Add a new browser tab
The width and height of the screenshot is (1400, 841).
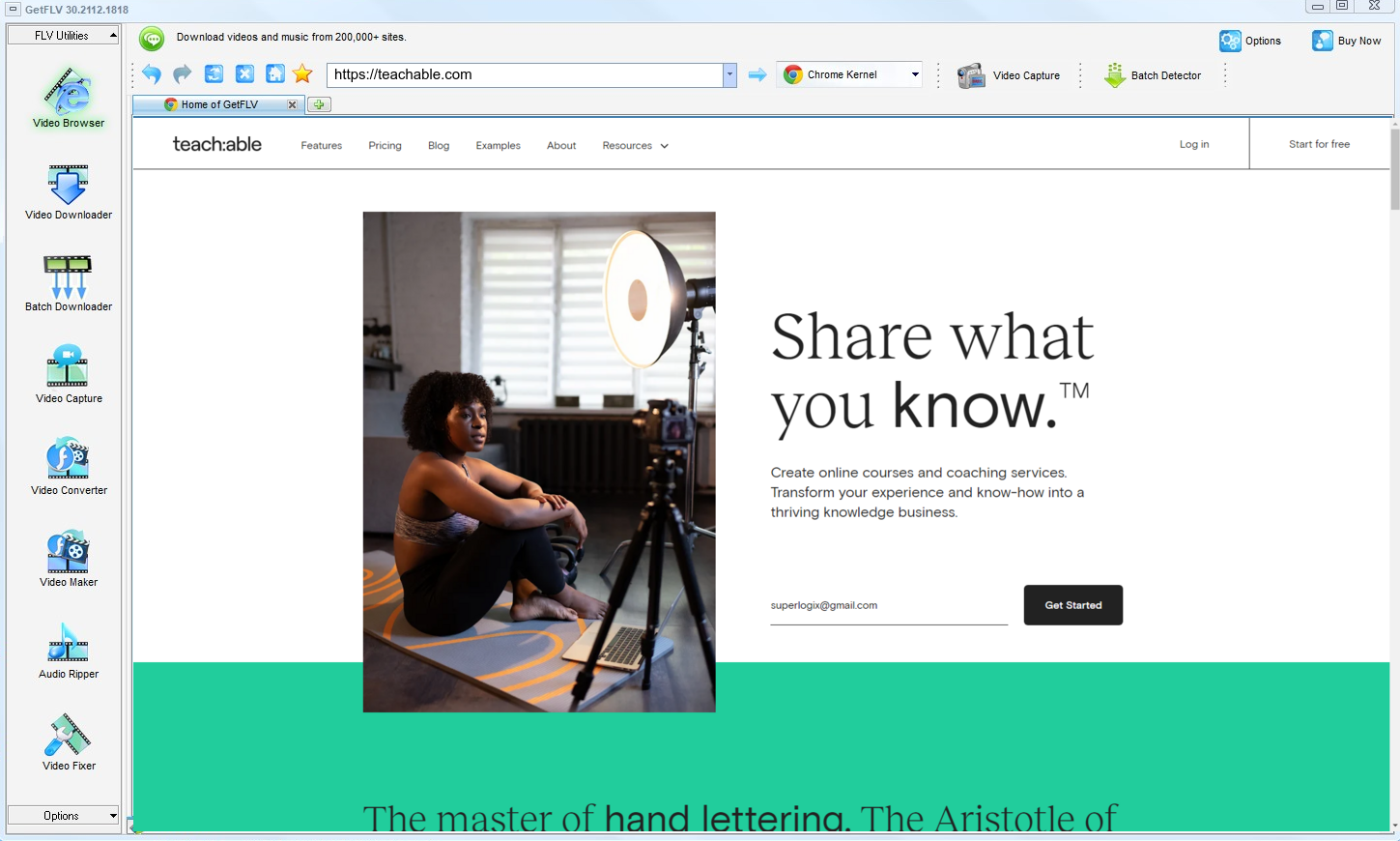[x=319, y=104]
